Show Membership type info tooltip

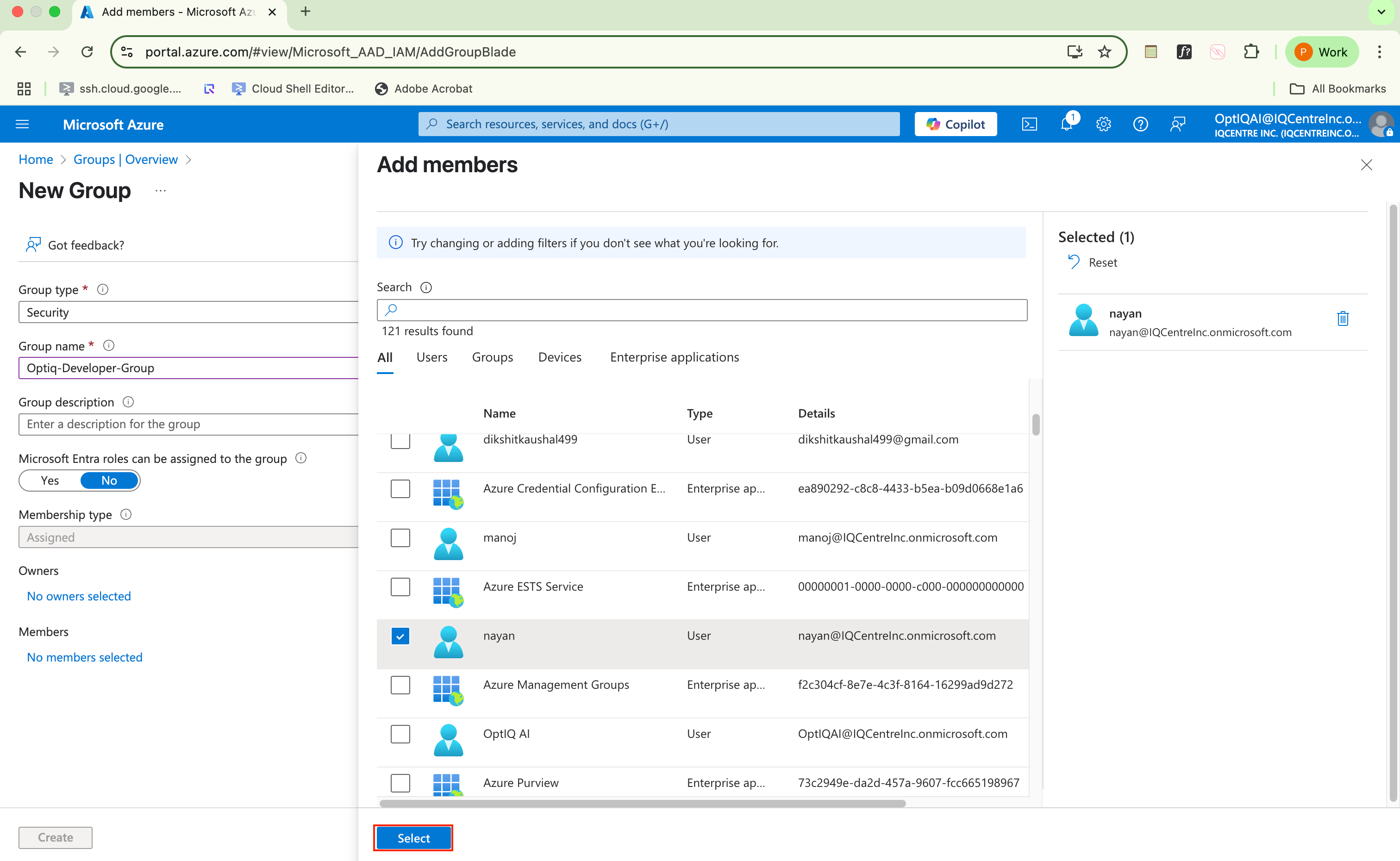click(x=126, y=514)
